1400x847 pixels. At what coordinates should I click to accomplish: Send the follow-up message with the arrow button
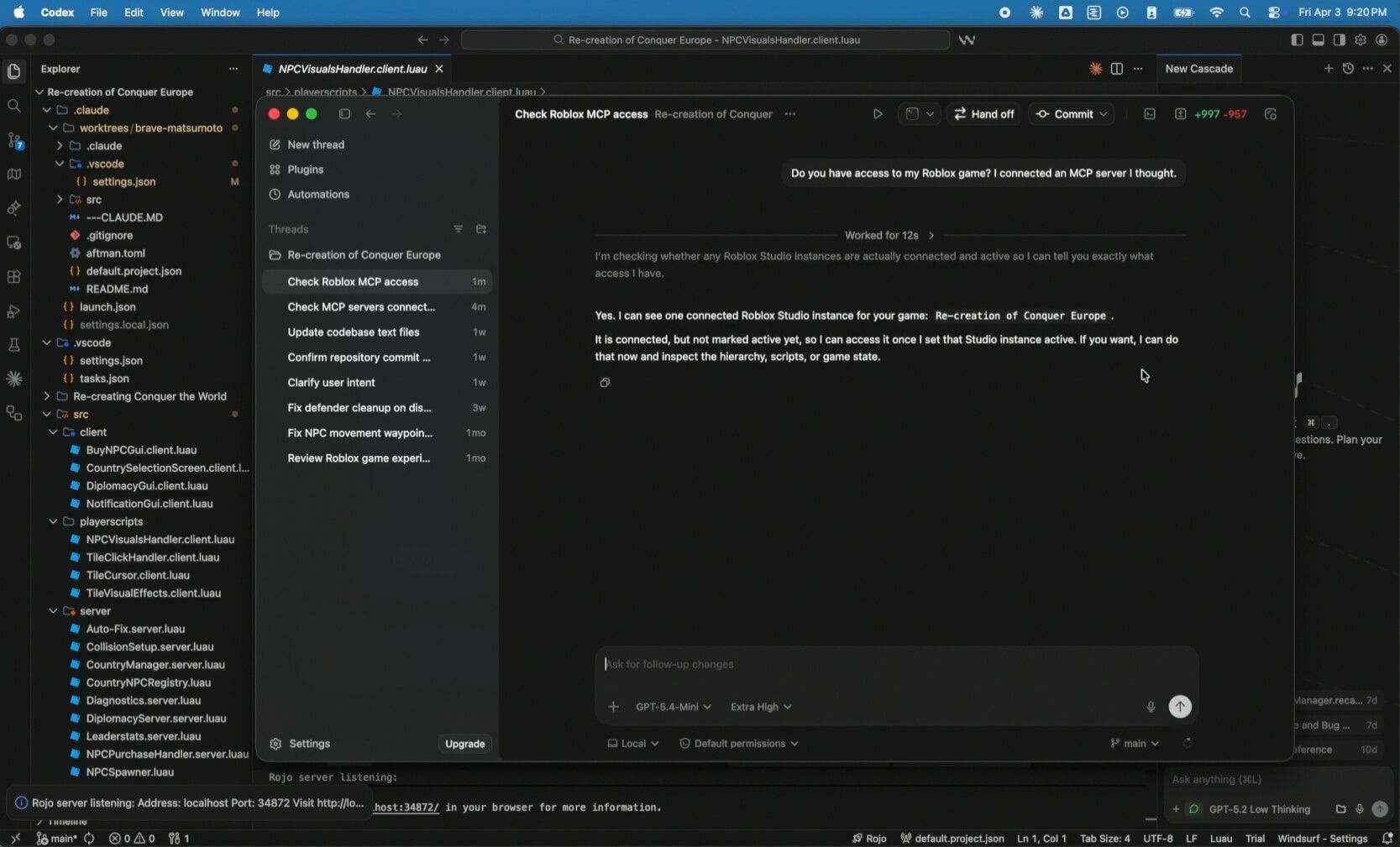coord(1180,707)
